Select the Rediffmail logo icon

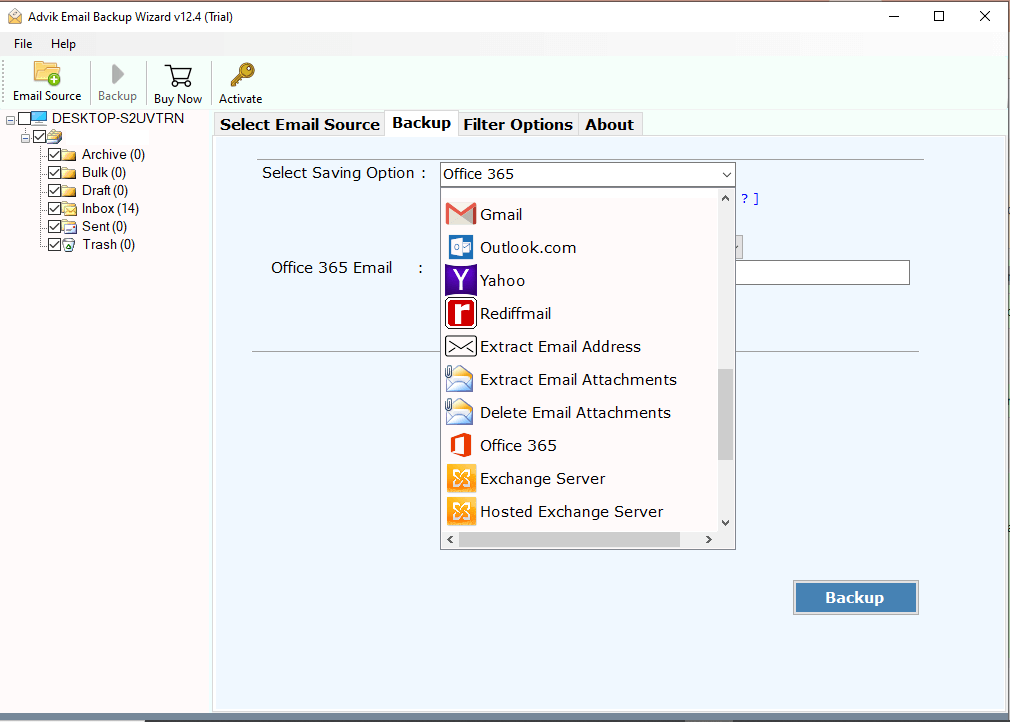coord(461,313)
